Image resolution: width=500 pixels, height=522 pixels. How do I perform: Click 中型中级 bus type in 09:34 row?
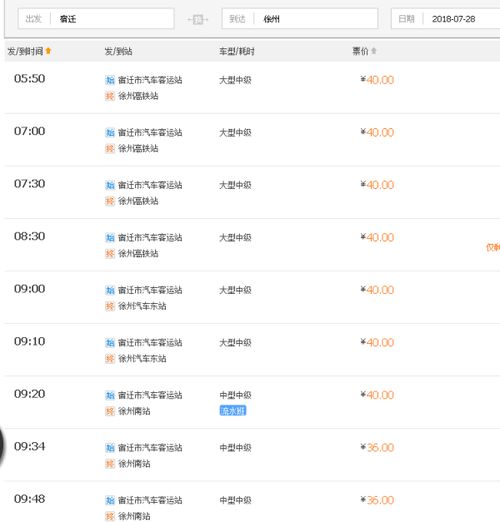pyautogui.click(x=235, y=448)
